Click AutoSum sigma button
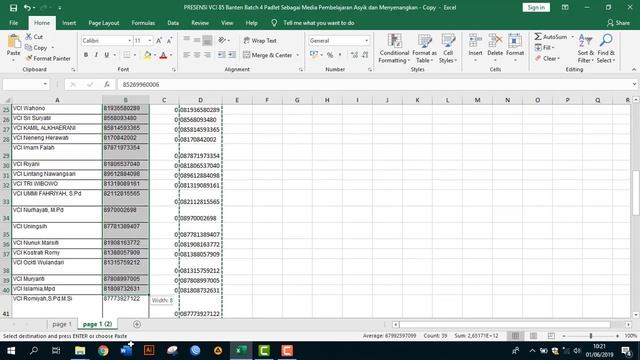640x360 pixels. tap(551, 37)
